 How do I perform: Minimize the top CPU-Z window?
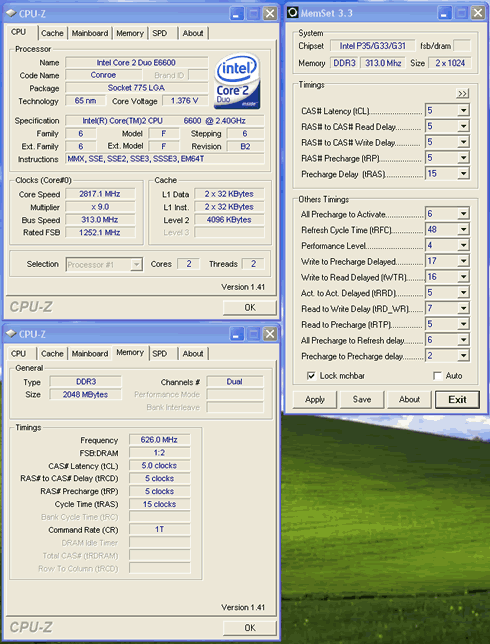[237, 14]
